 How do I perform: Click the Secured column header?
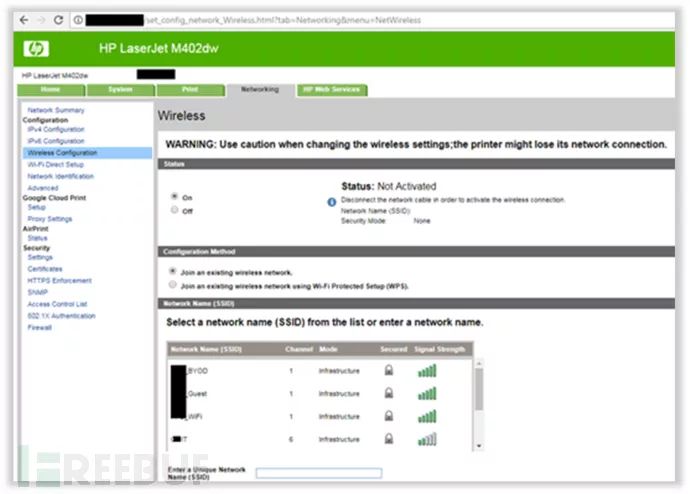(x=394, y=349)
